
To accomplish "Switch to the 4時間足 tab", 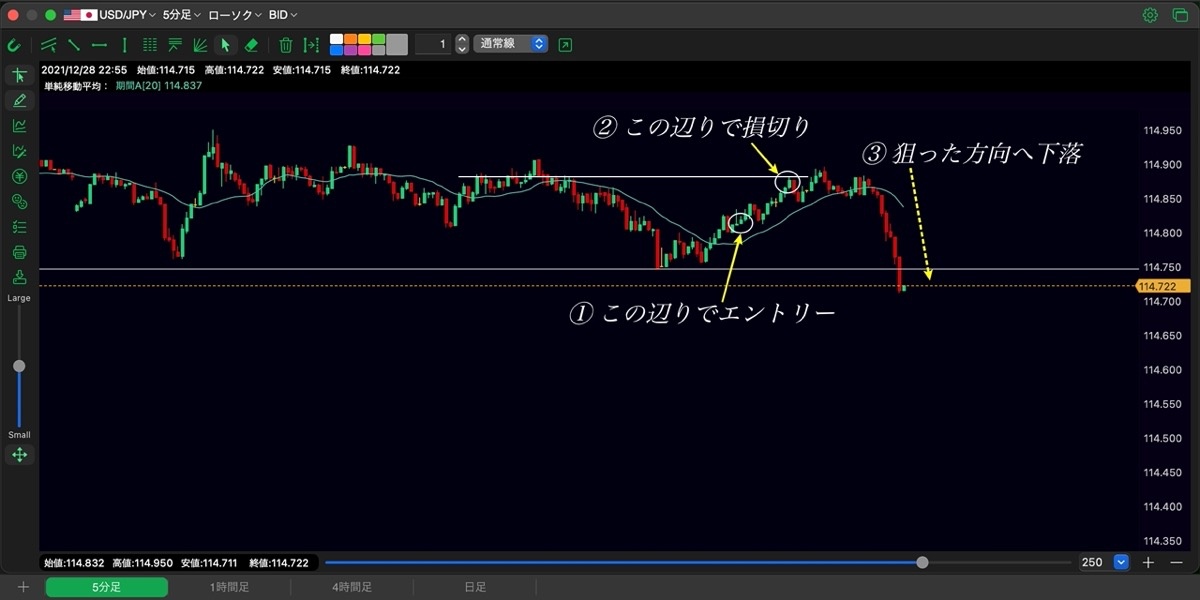I will pos(352,587).
